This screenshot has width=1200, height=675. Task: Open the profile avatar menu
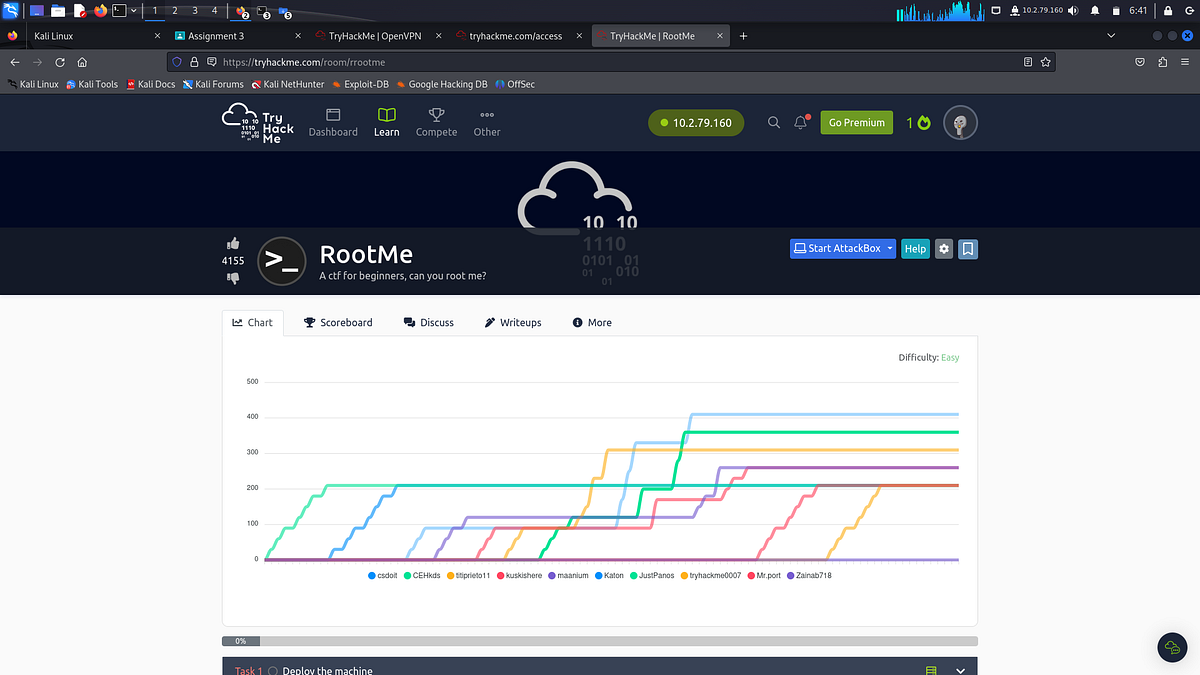coord(960,122)
